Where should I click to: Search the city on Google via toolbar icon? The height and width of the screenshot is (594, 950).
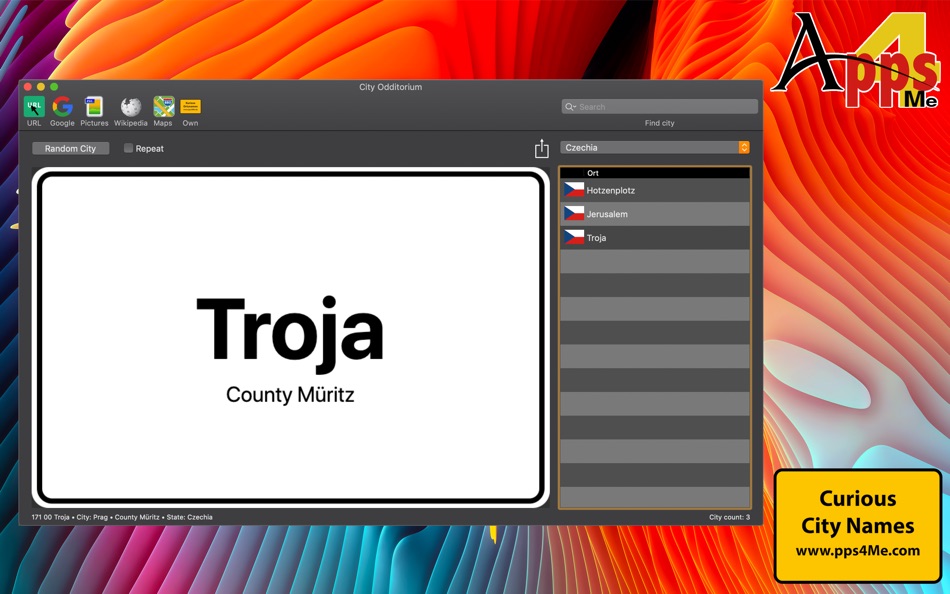coord(61,108)
